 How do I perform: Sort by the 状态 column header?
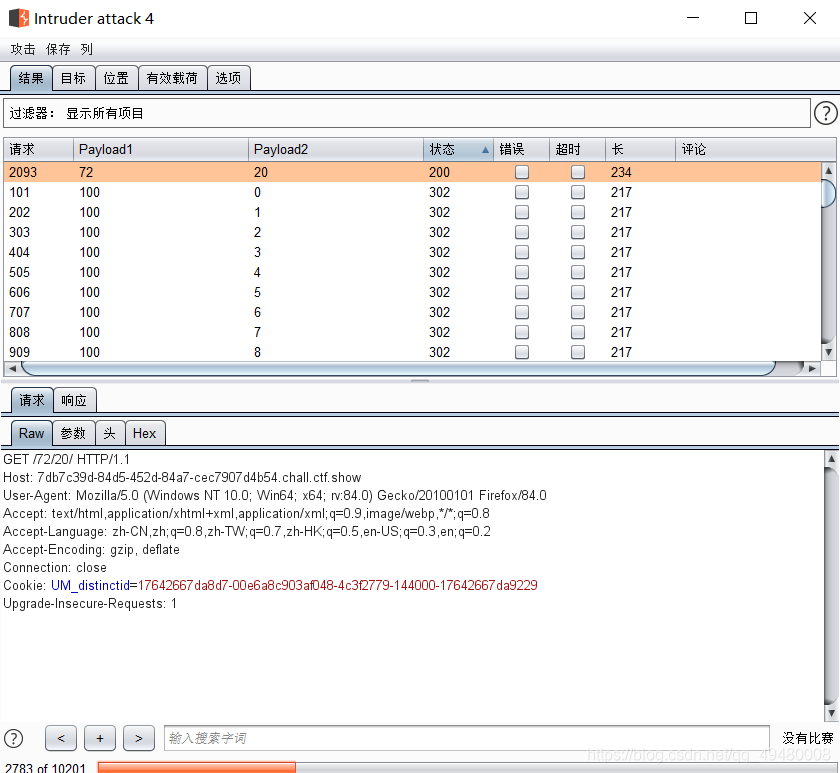coord(458,149)
